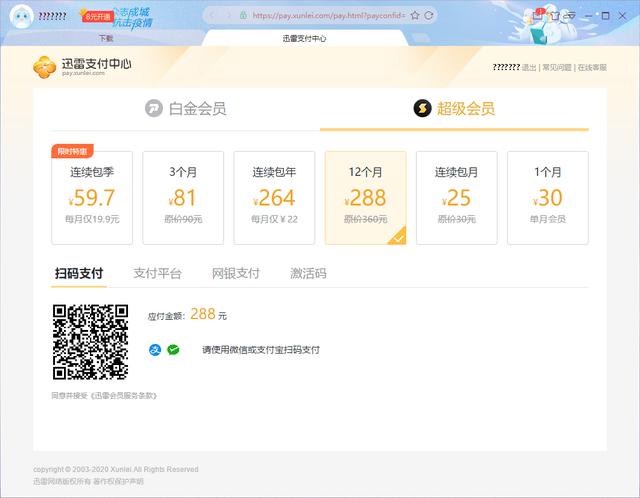Click the user avatar in the title bar
Image resolution: width=640 pixels, height=498 pixels.
coord(21,16)
